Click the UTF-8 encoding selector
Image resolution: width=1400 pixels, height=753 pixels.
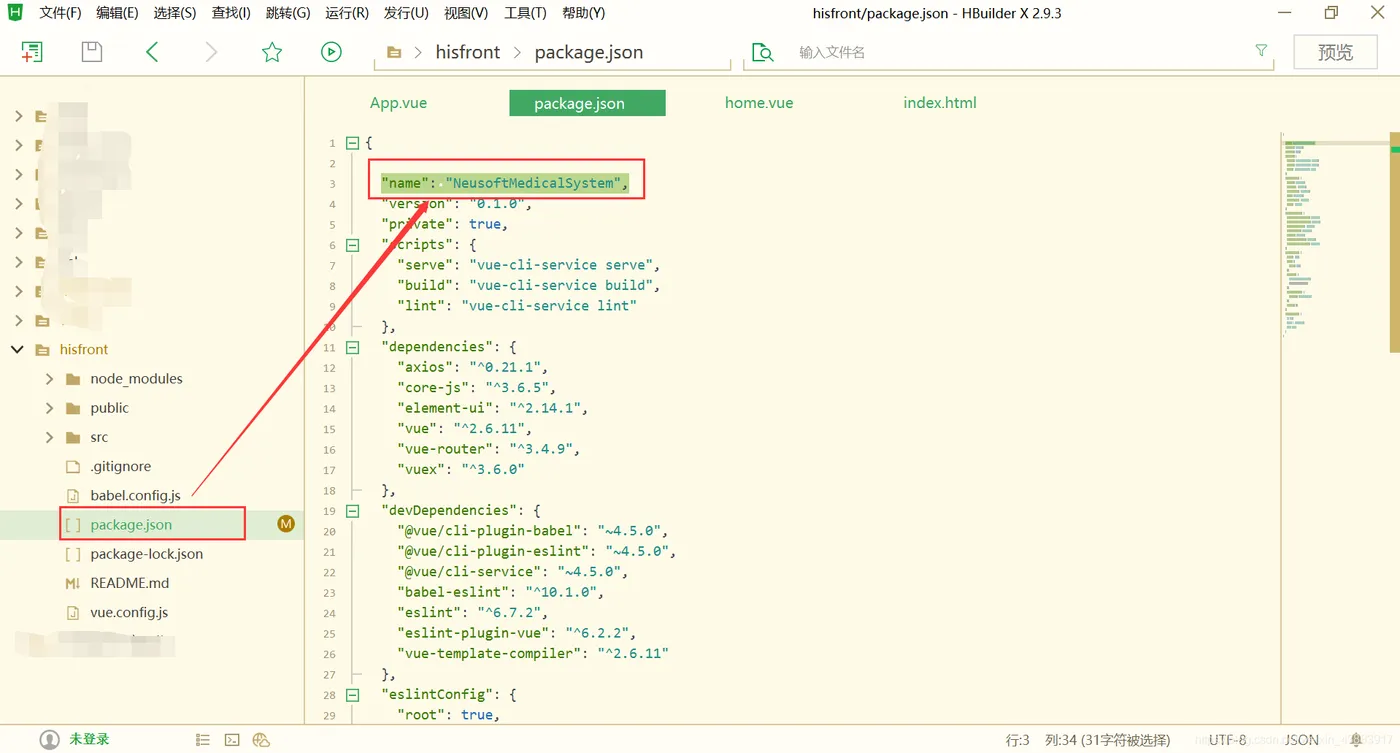click(x=1227, y=740)
